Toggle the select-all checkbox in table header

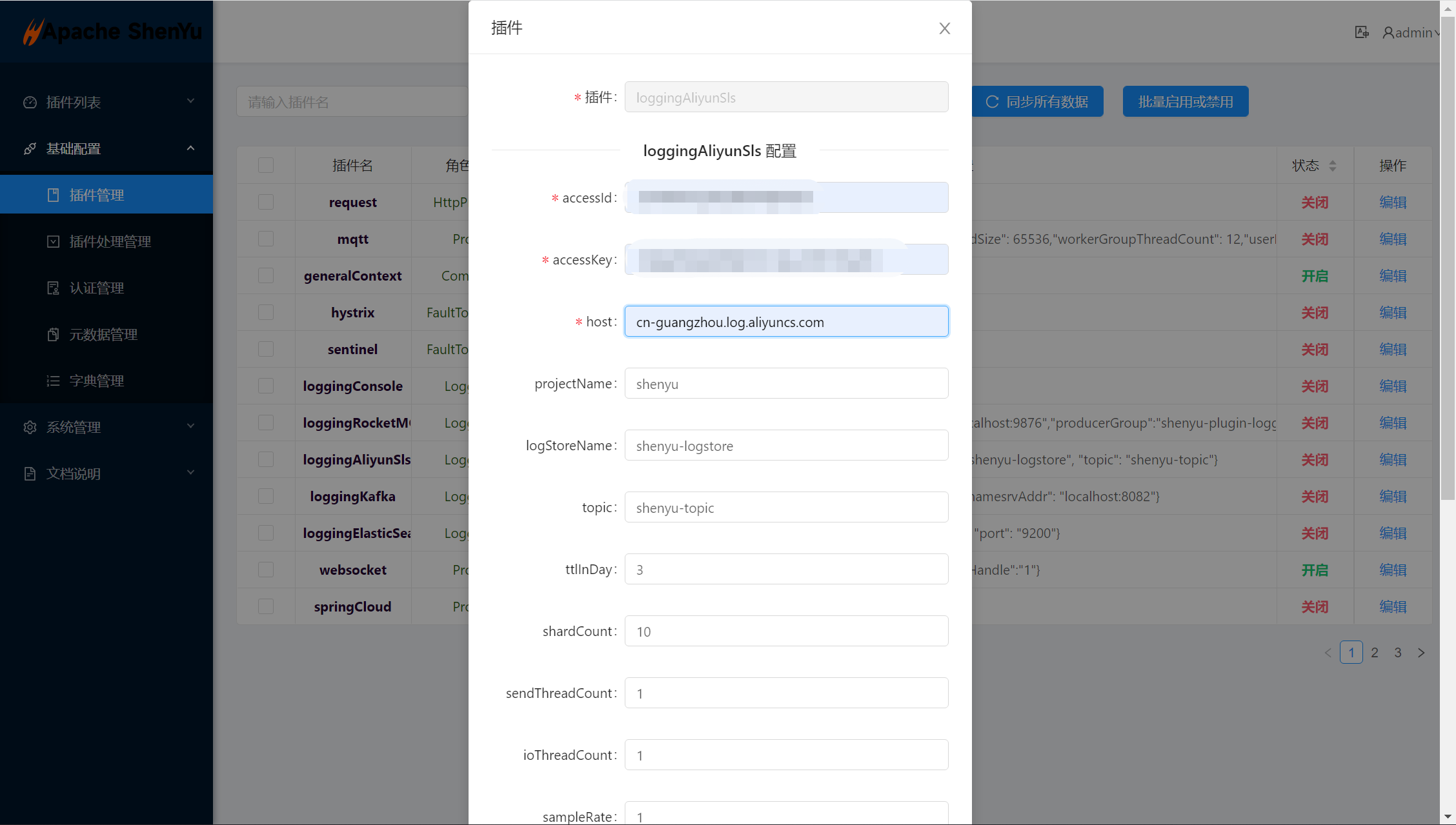tap(266, 166)
